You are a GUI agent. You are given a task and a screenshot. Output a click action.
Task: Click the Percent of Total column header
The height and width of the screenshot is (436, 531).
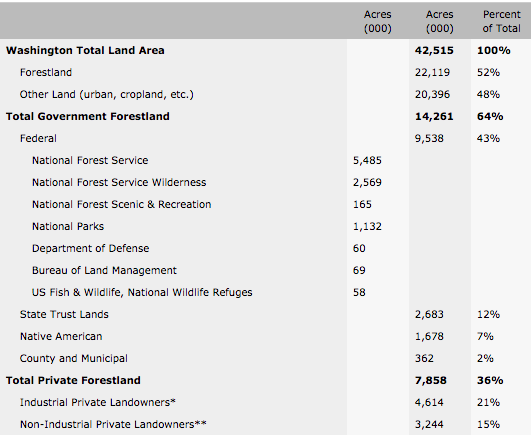coord(502,21)
